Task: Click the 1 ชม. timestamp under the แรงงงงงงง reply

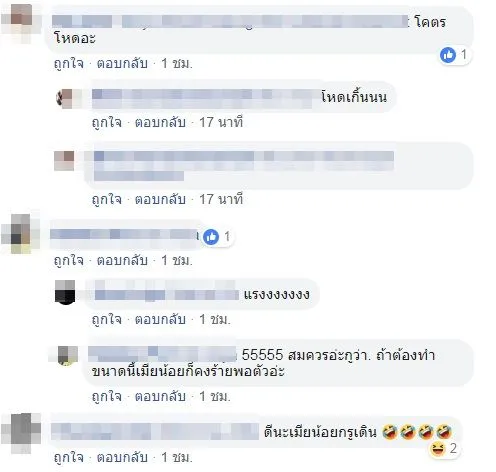Action: pos(215,320)
